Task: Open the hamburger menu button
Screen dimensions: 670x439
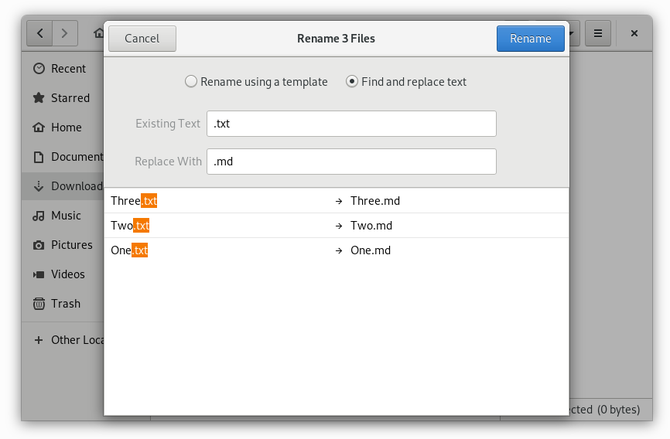Action: pos(598,33)
